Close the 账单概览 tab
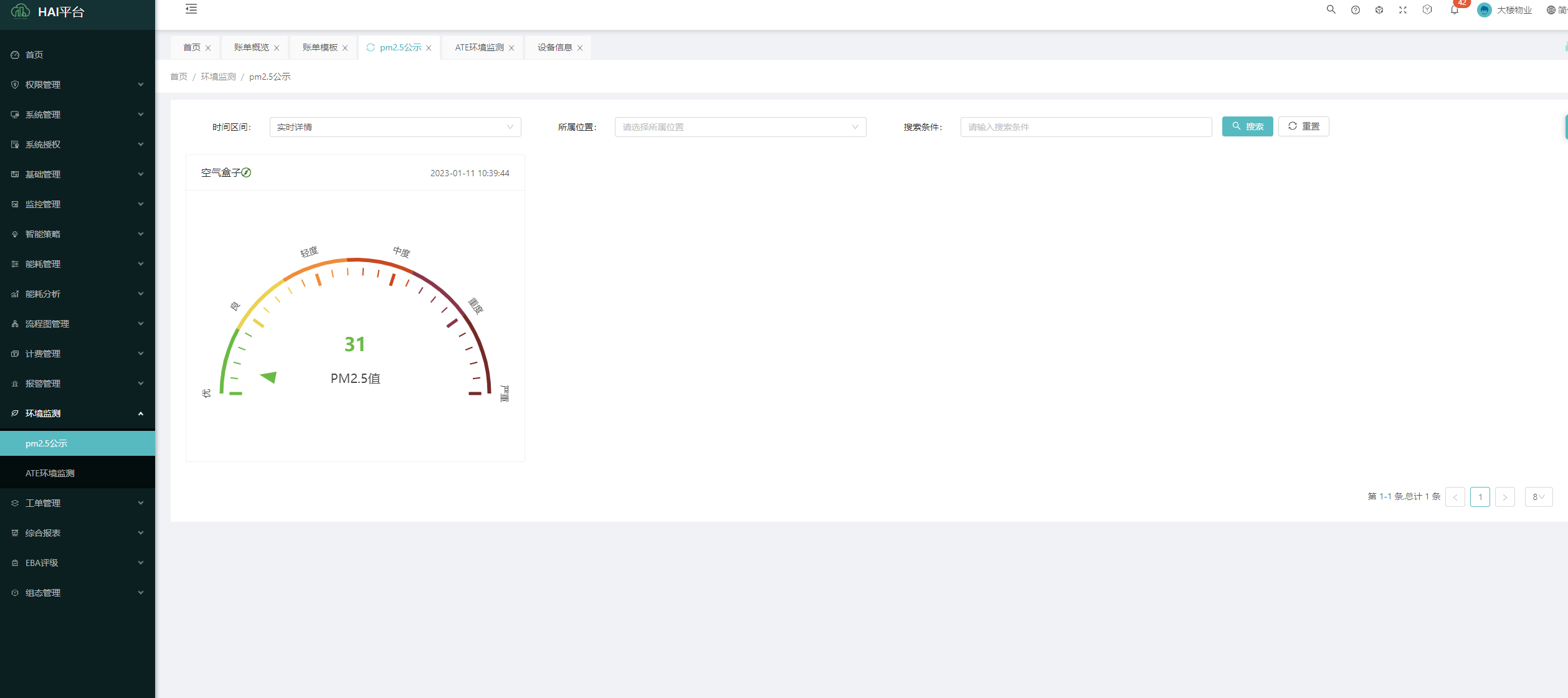The width and height of the screenshot is (1568, 698). point(277,48)
